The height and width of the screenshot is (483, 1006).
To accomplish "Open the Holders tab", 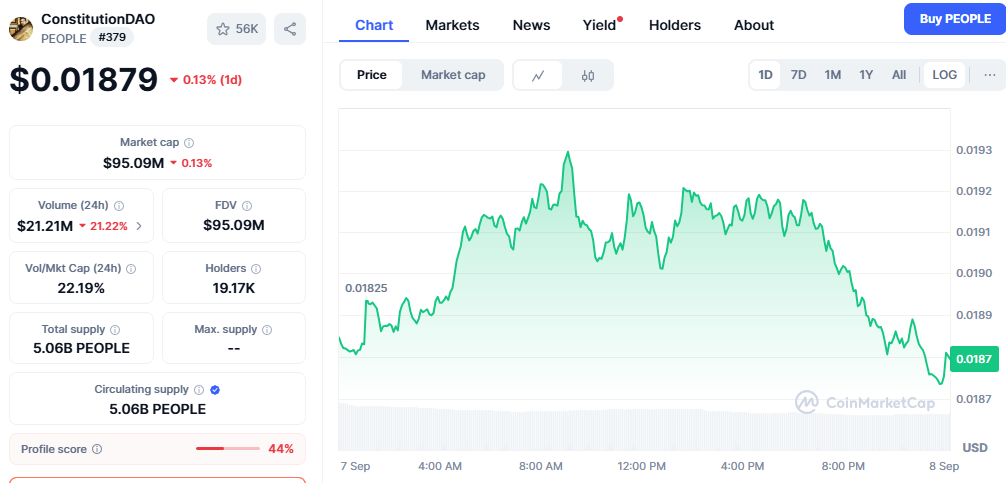I will click(675, 25).
